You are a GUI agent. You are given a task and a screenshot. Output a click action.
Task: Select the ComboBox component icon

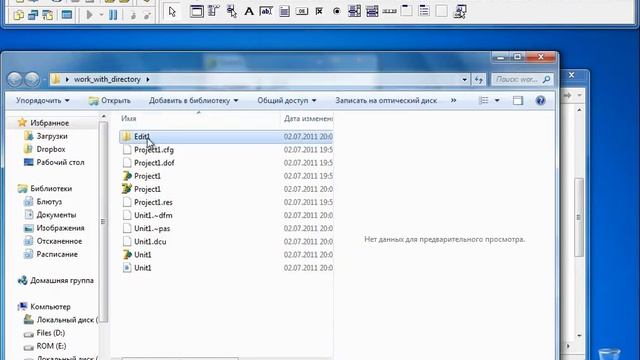372,11
